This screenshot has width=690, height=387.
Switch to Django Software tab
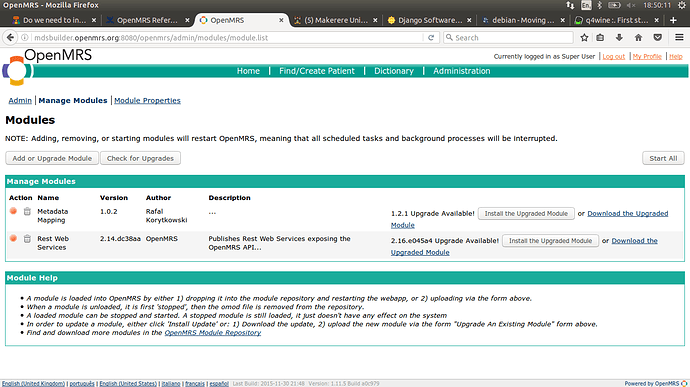(430, 20)
